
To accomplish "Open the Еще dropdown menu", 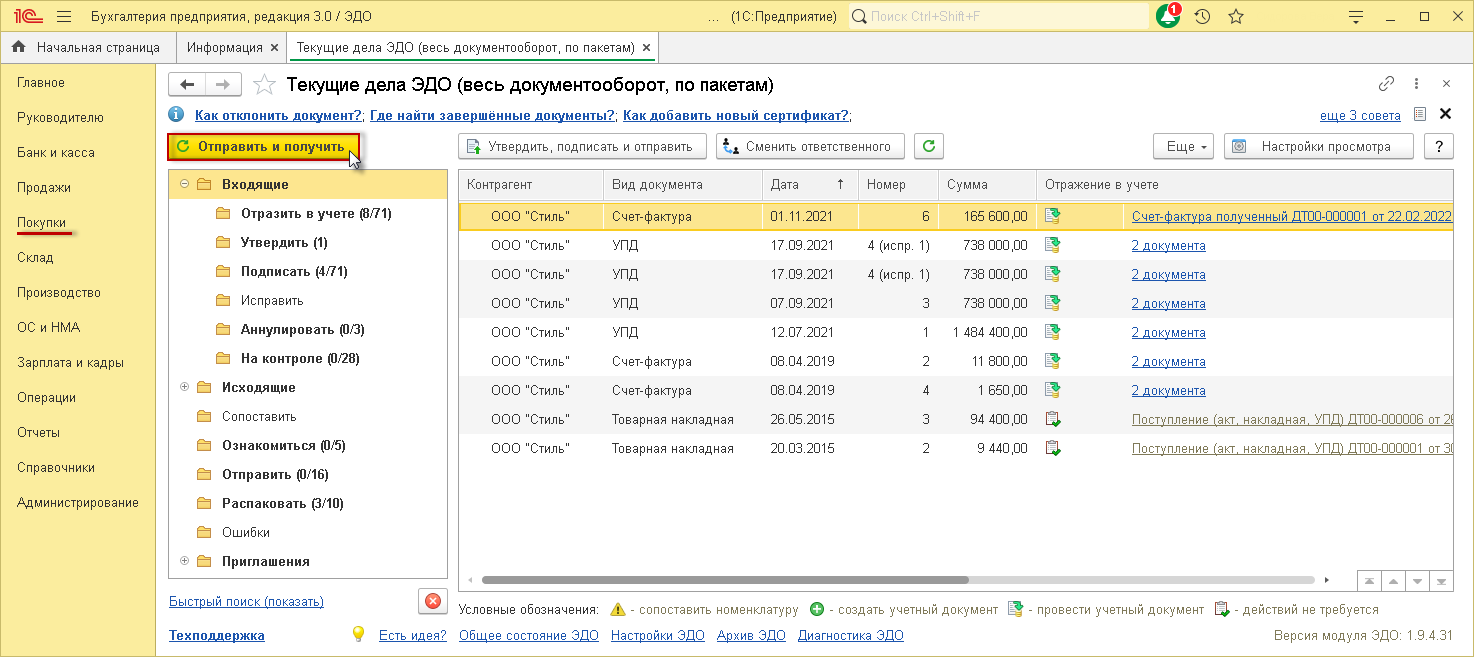I will click(x=1183, y=146).
